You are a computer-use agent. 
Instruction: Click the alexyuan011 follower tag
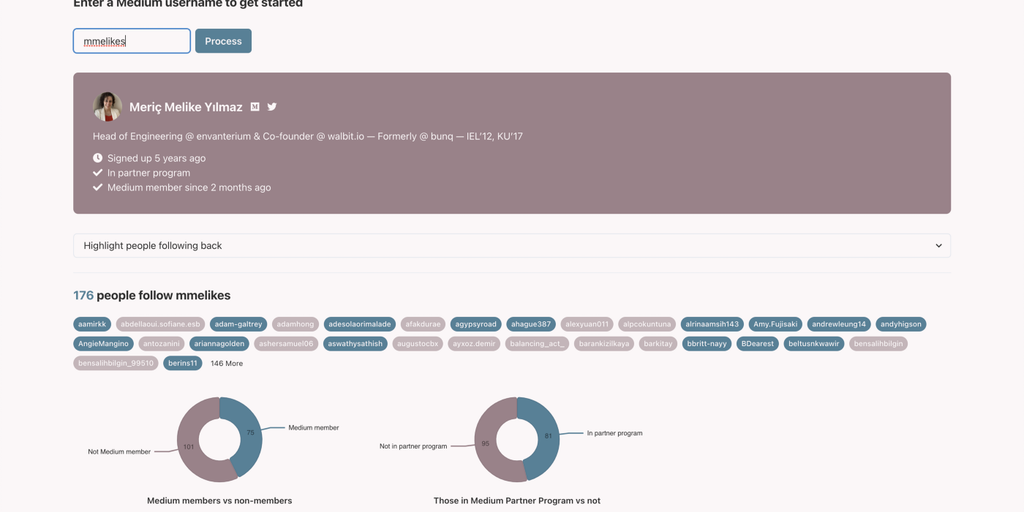tap(587, 324)
